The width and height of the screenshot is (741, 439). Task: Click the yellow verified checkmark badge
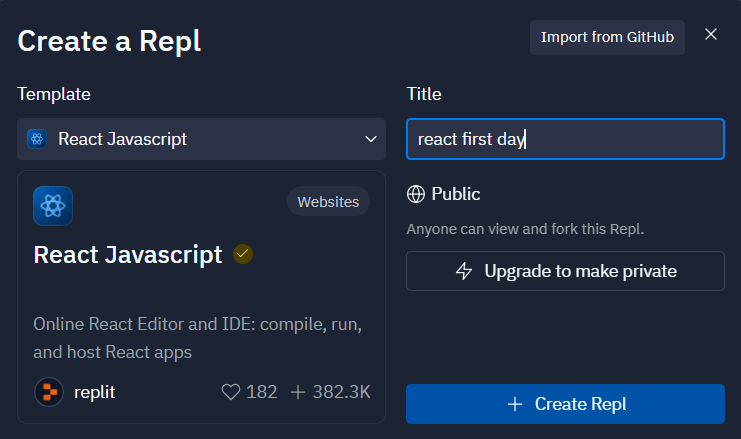click(243, 254)
